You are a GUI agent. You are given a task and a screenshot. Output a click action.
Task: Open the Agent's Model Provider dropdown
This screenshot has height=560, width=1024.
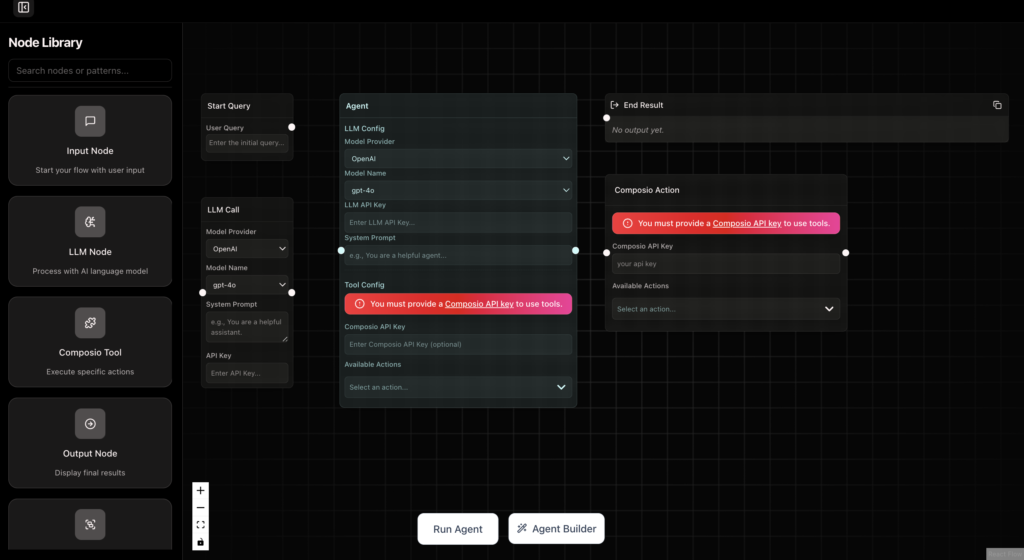coord(458,159)
